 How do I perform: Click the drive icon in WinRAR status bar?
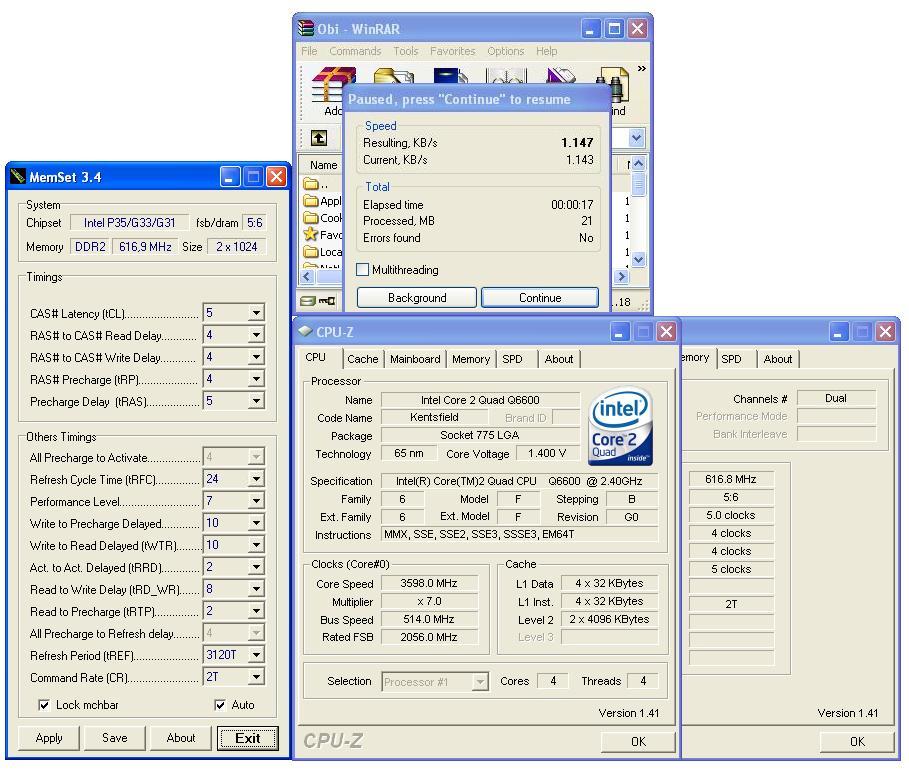[x=308, y=301]
